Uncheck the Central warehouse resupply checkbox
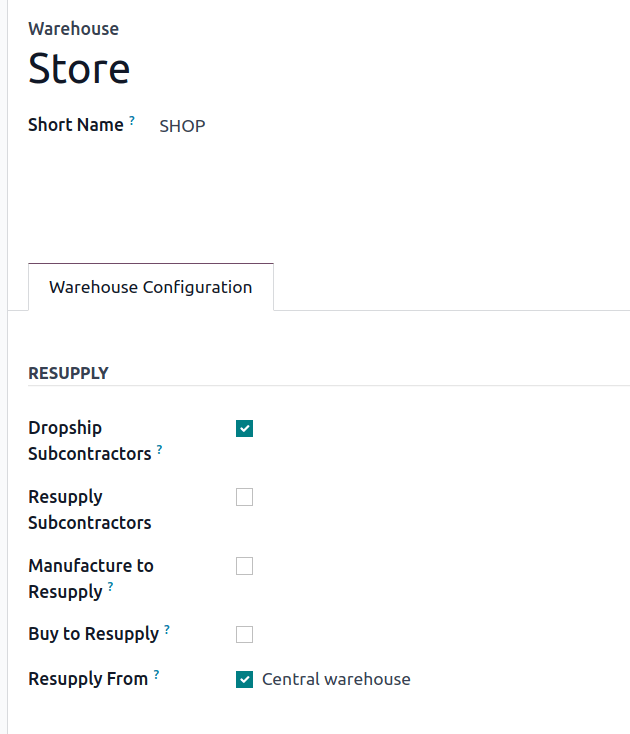This screenshot has width=630, height=734. tap(244, 680)
